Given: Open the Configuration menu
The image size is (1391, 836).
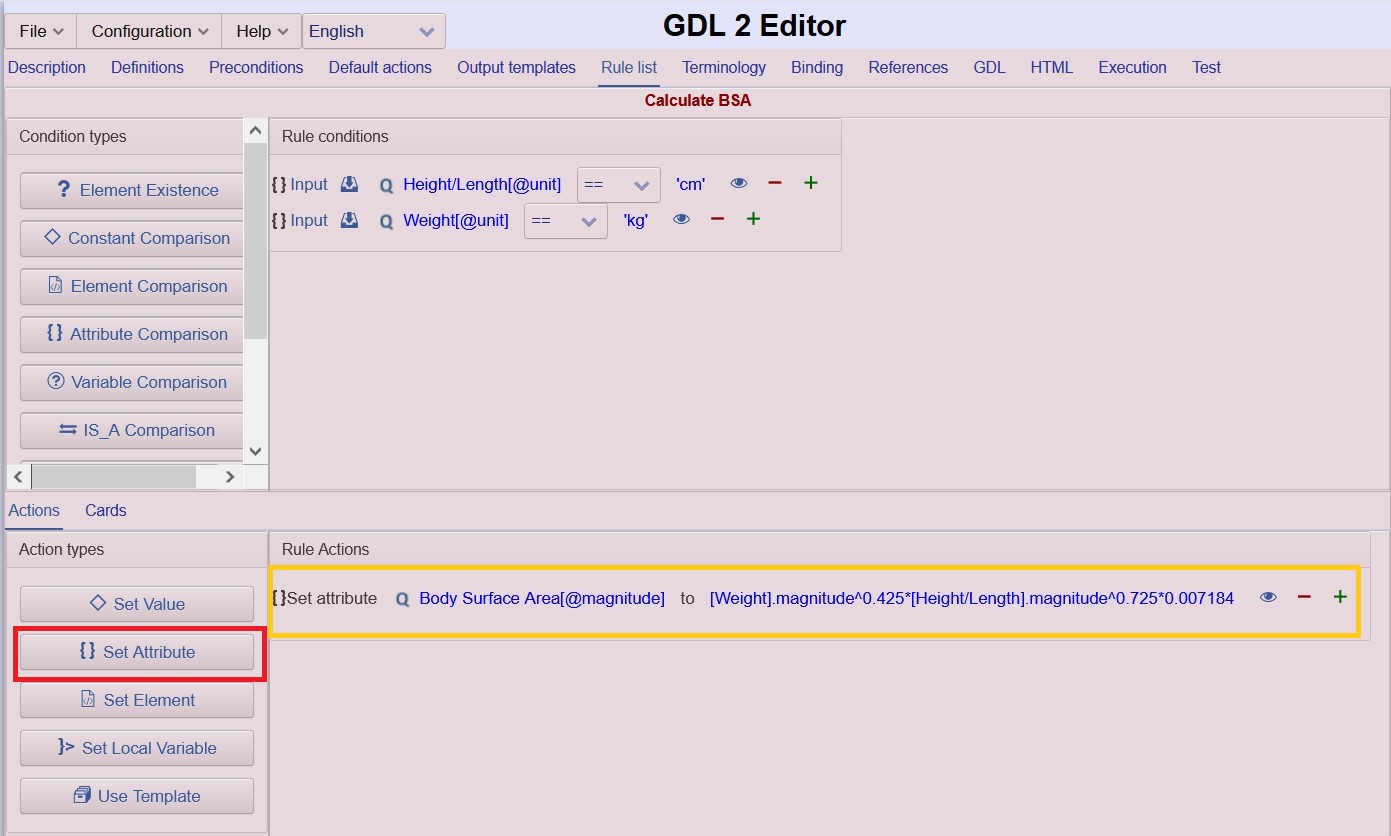Looking at the screenshot, I should click(147, 31).
